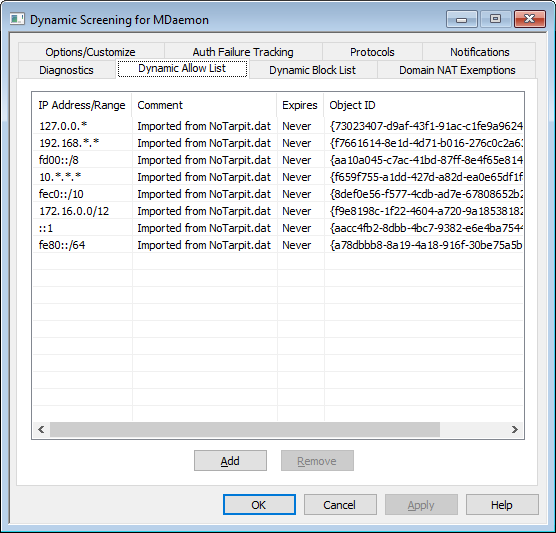Viewport: 556px width, 533px height.
Task: Click Object ID starting with {aacc4fb2
Action: pos(426,228)
